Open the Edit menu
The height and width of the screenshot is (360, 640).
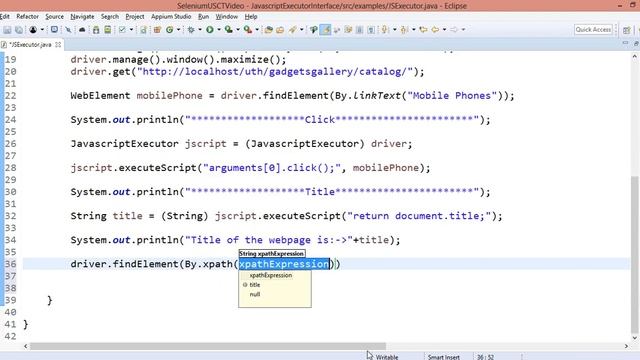tap(4, 17)
